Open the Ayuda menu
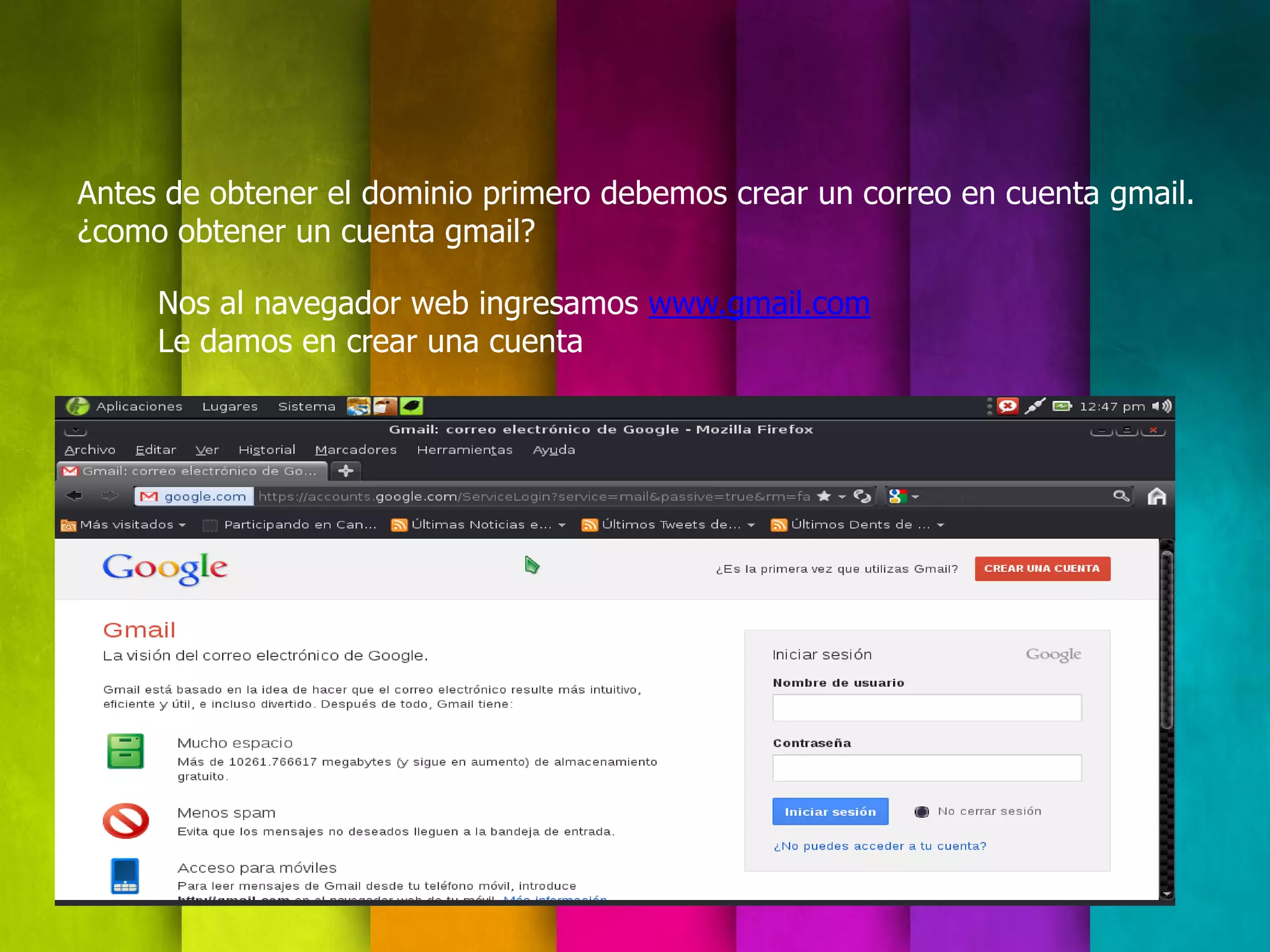The image size is (1270, 952). (x=554, y=450)
